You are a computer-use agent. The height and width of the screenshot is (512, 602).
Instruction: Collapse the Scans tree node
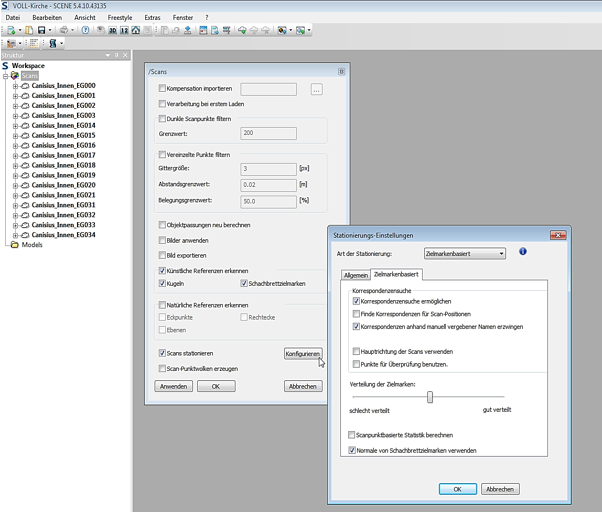click(5, 76)
